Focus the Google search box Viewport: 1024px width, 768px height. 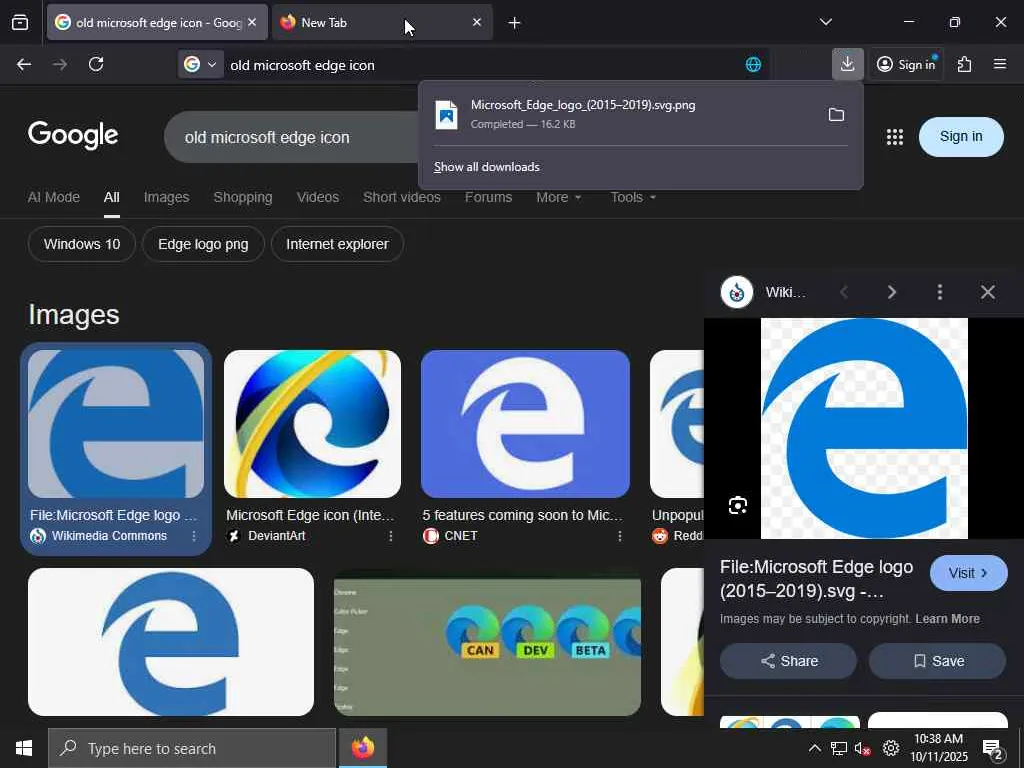(x=291, y=137)
